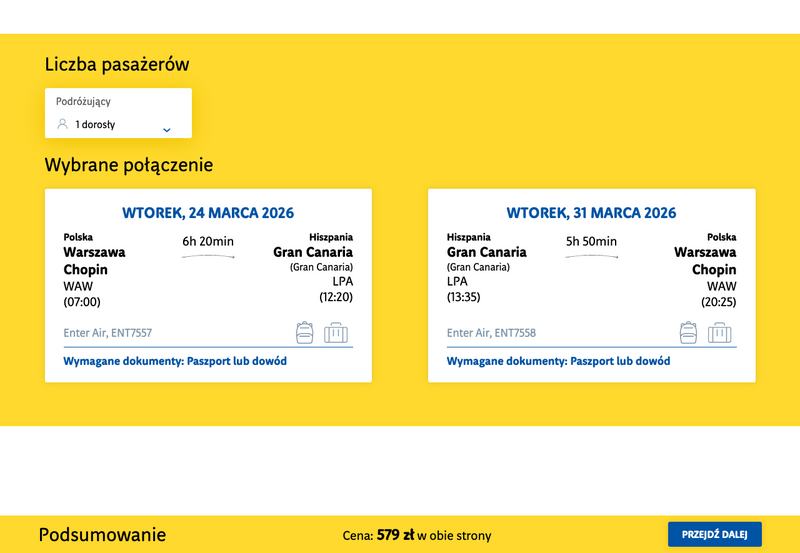Screen dimensions: 800x553
Task: Click the Enter Air, ENT7558 flight number
Action: (491, 333)
